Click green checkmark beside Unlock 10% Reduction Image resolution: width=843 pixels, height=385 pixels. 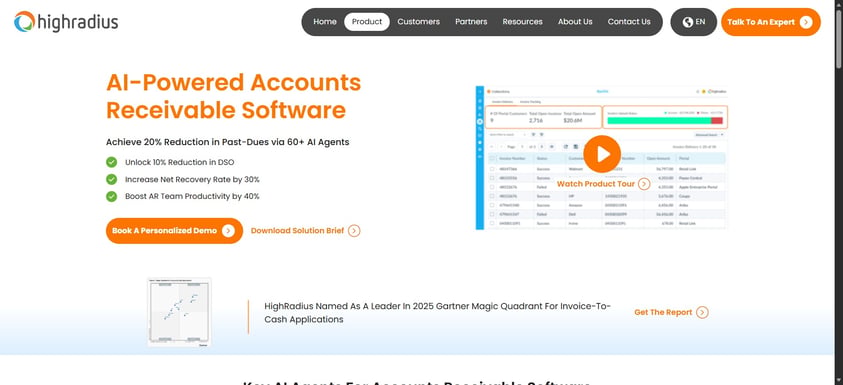[x=111, y=162]
